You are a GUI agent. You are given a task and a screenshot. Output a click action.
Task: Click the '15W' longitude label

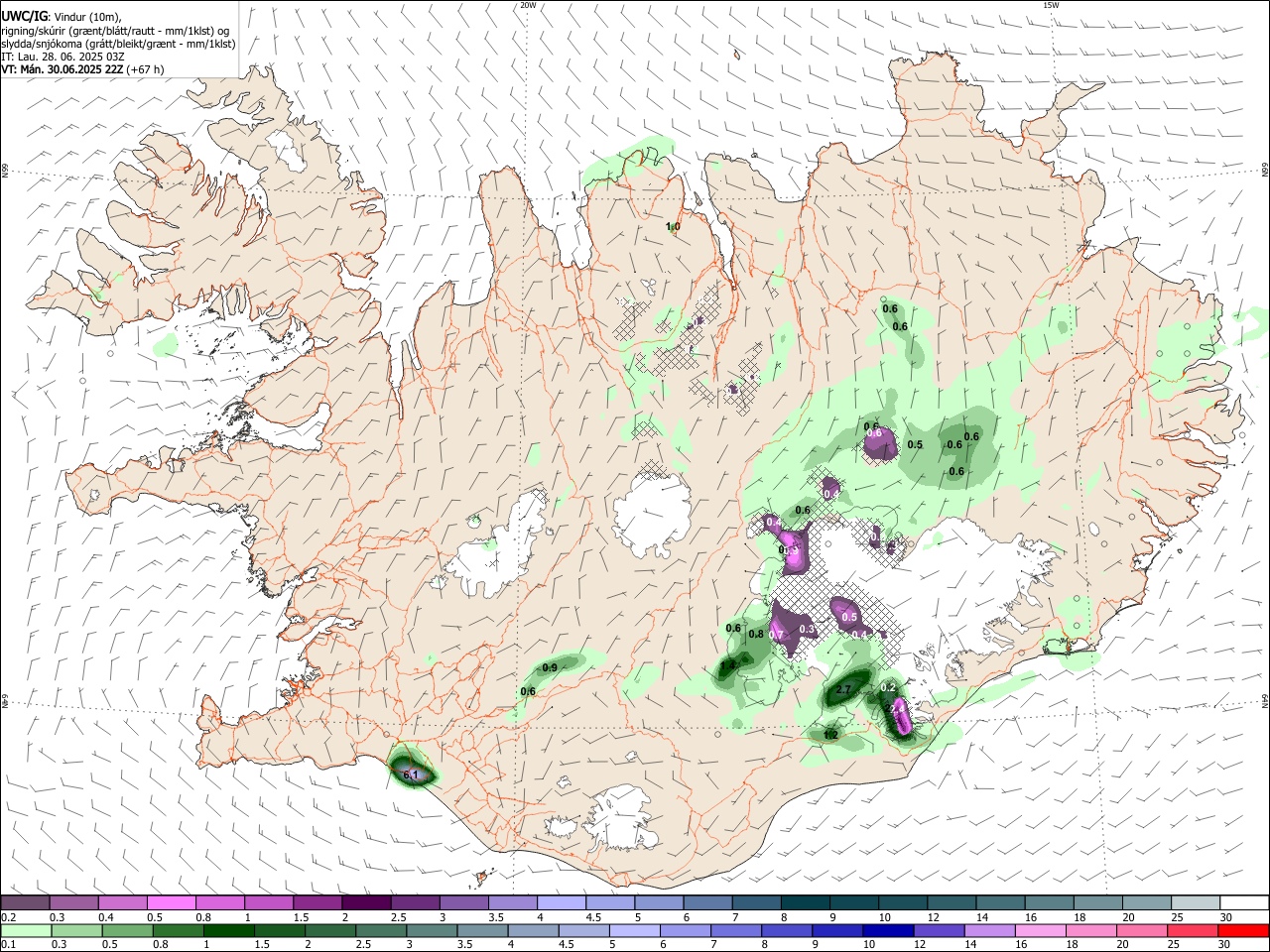1051,5
